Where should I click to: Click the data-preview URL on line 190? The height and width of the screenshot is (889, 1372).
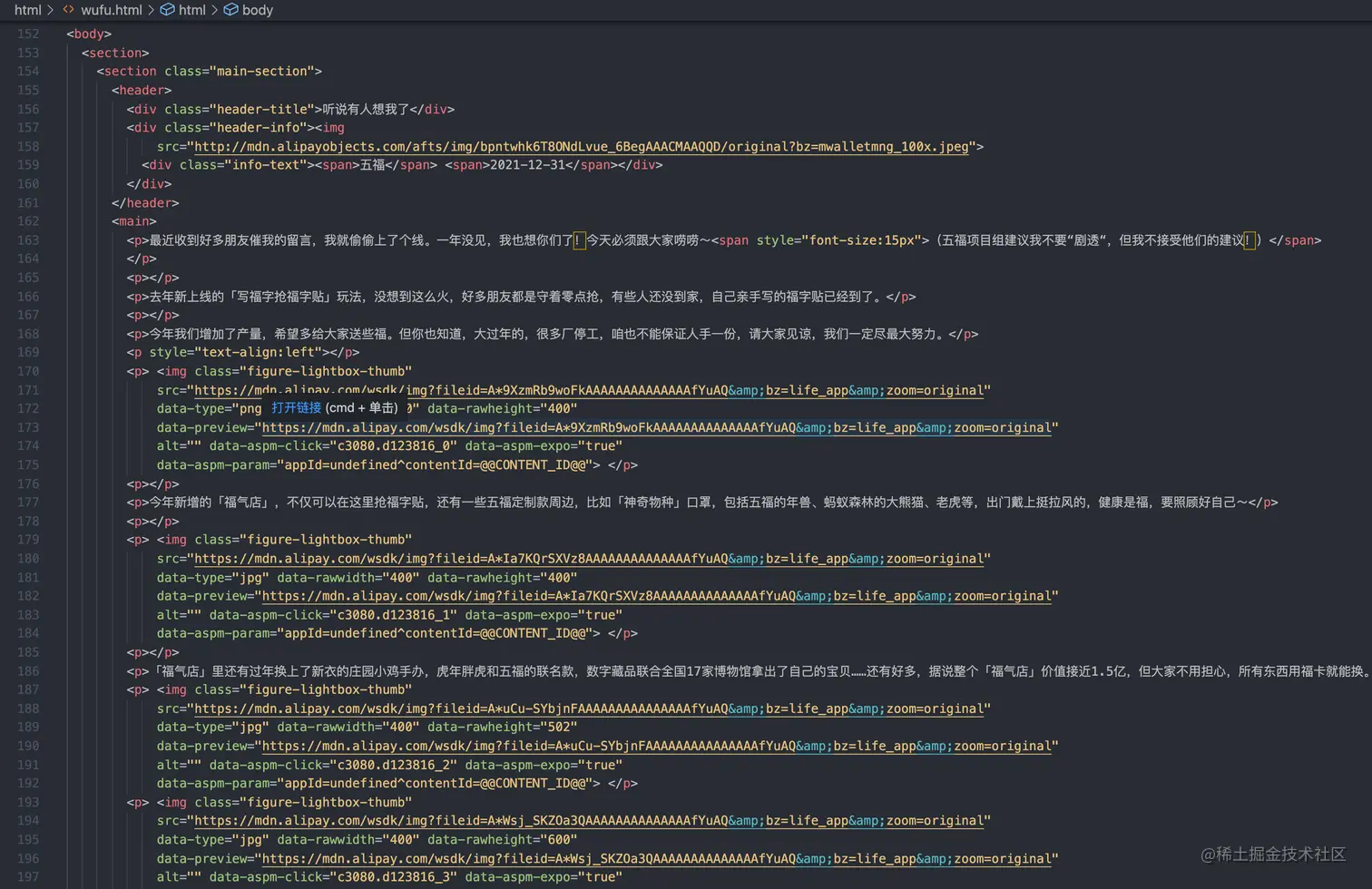click(x=656, y=746)
